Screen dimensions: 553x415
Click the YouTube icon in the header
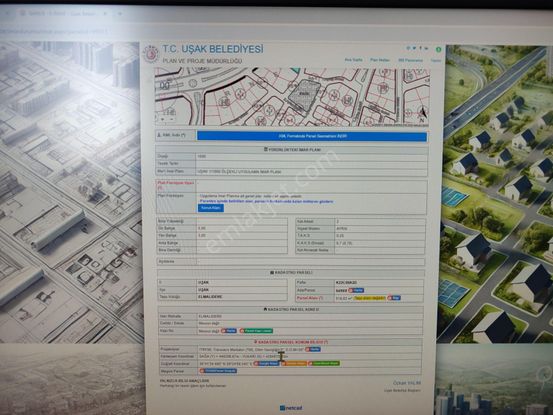pos(426,48)
